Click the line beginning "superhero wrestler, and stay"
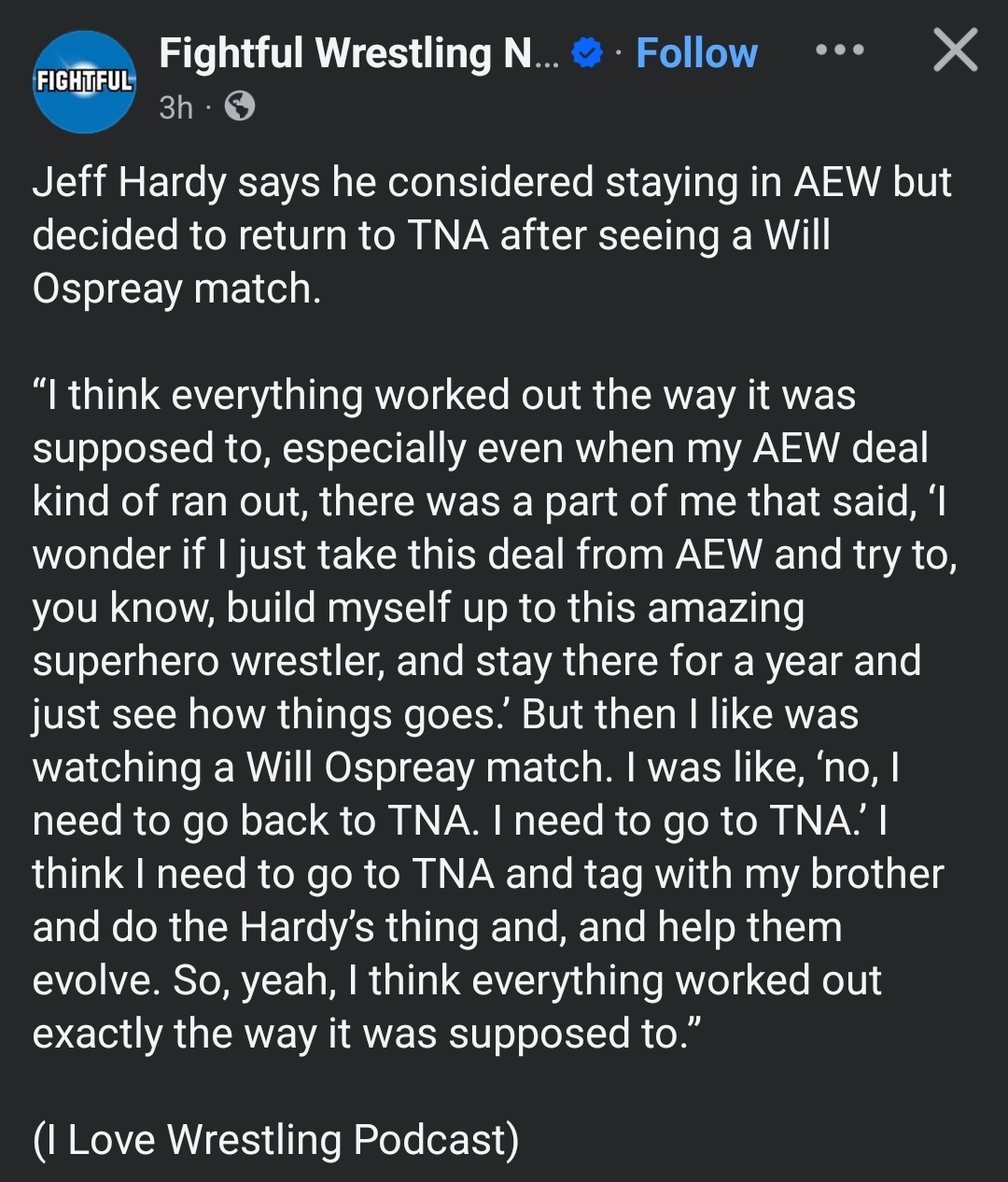 [476, 661]
